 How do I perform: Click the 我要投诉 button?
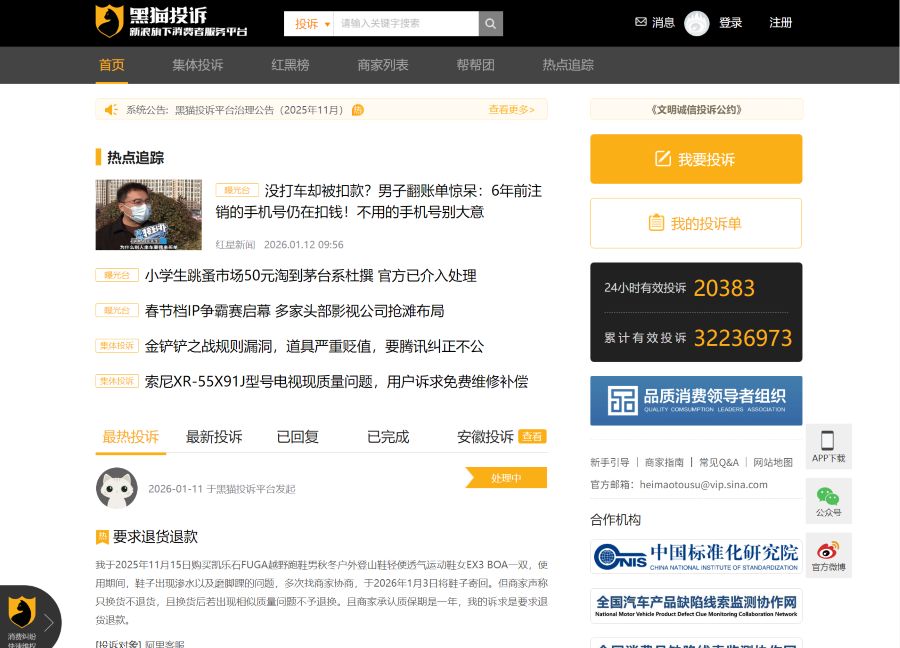coord(695,159)
